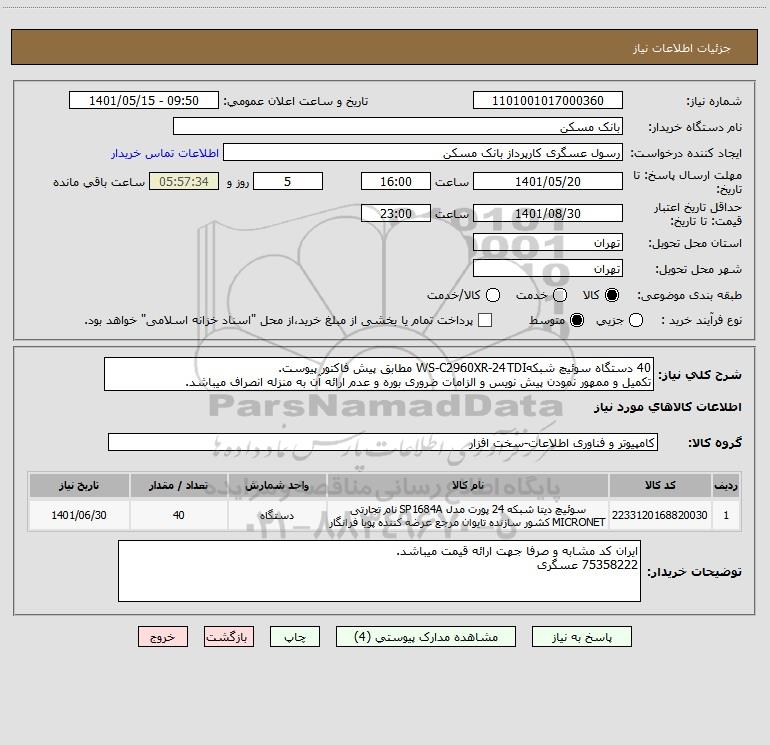Select the متوسط purchase type radio
Screen dimensions: 770x745
(577, 320)
